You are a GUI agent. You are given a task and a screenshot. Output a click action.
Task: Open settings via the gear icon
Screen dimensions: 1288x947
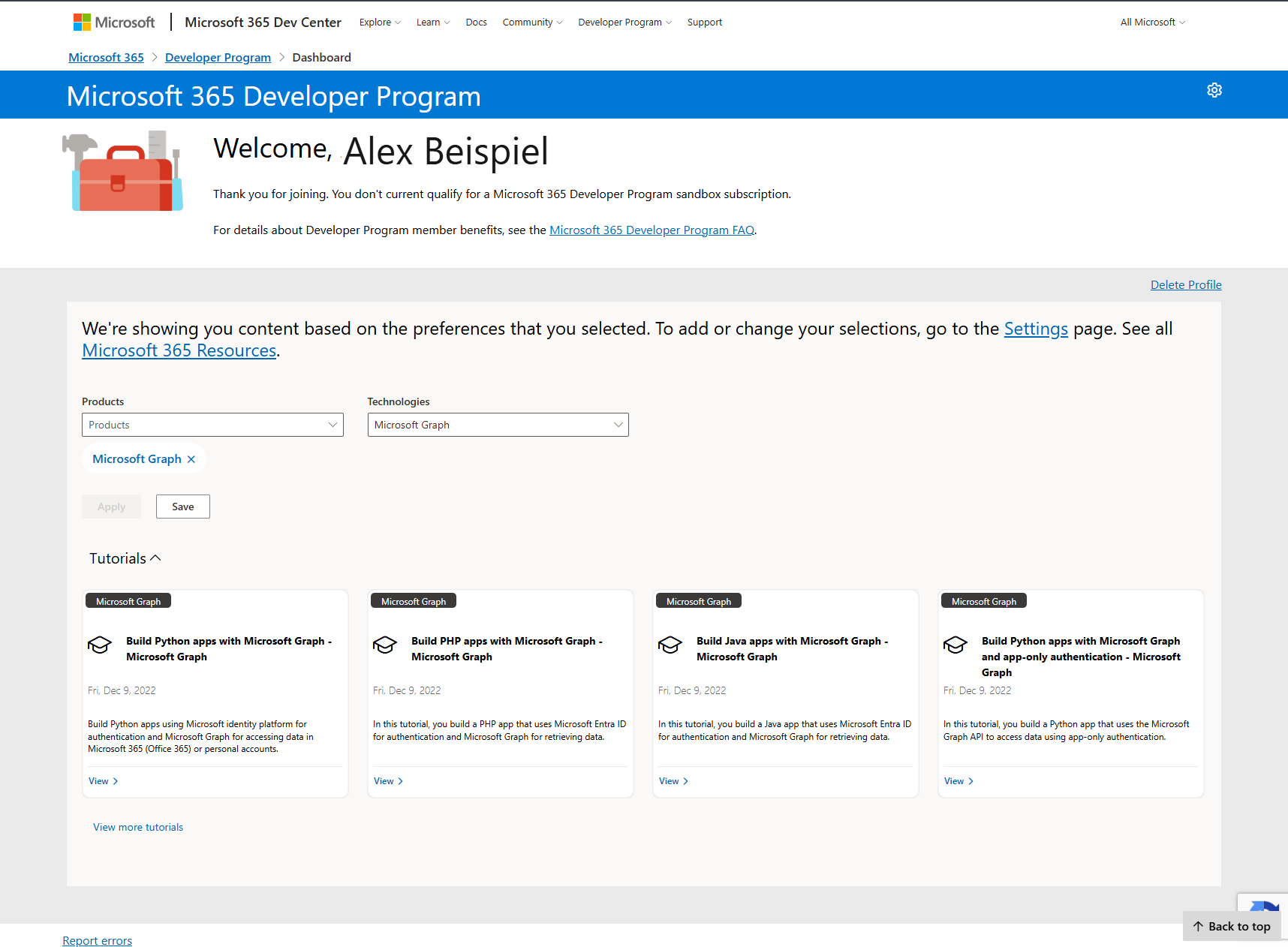point(1214,90)
